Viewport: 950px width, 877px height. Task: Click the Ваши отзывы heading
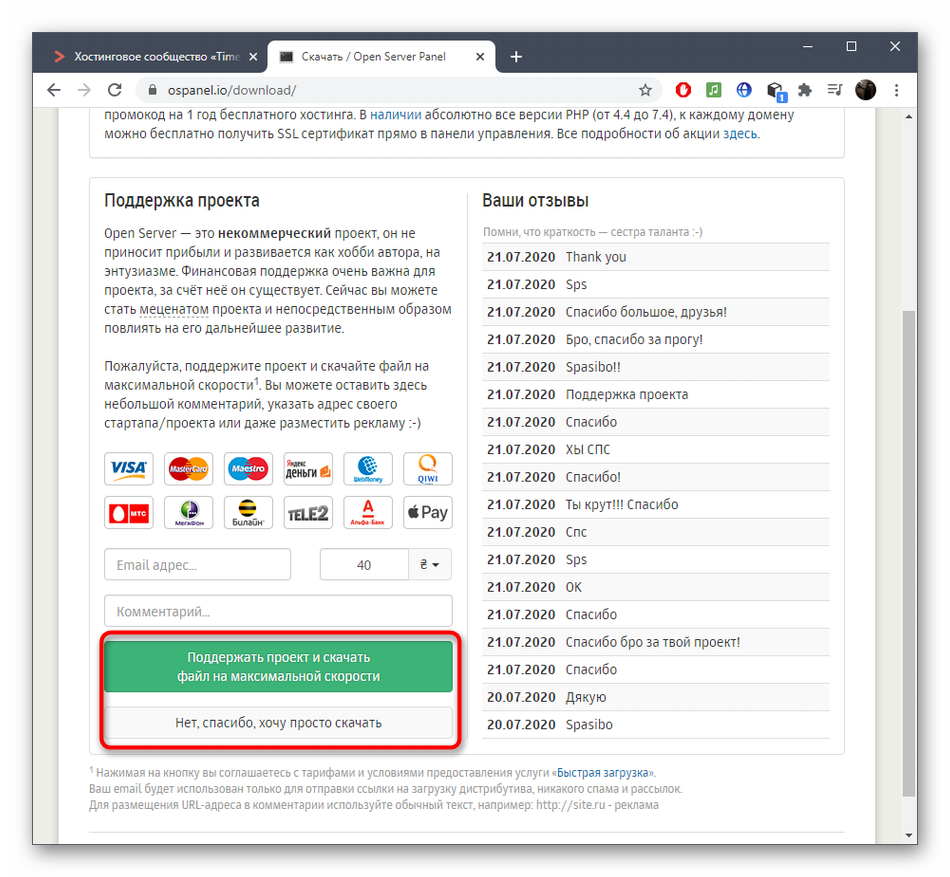[536, 200]
